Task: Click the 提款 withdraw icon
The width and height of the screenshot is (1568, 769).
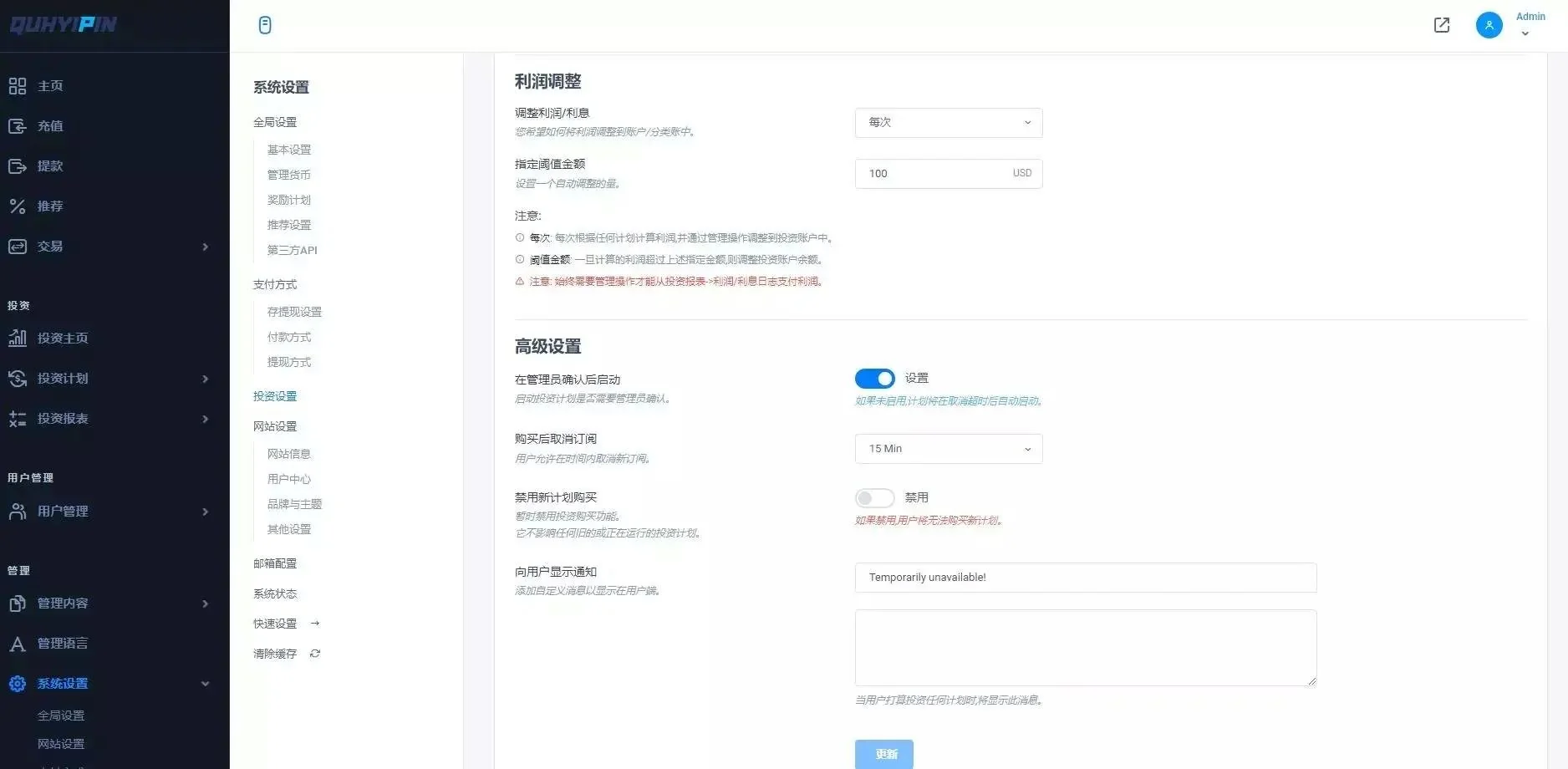Action: coord(18,166)
